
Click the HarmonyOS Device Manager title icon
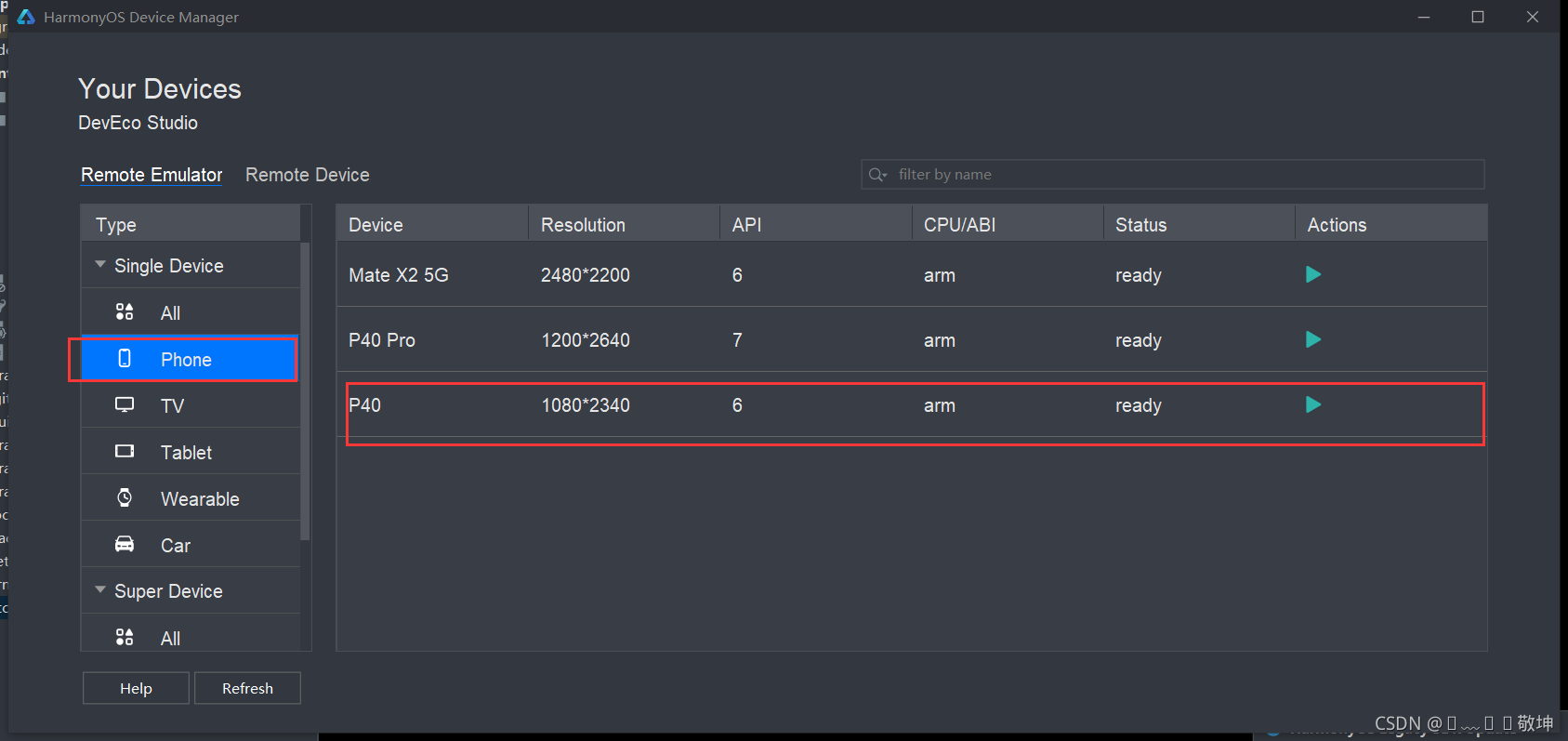tap(26, 17)
